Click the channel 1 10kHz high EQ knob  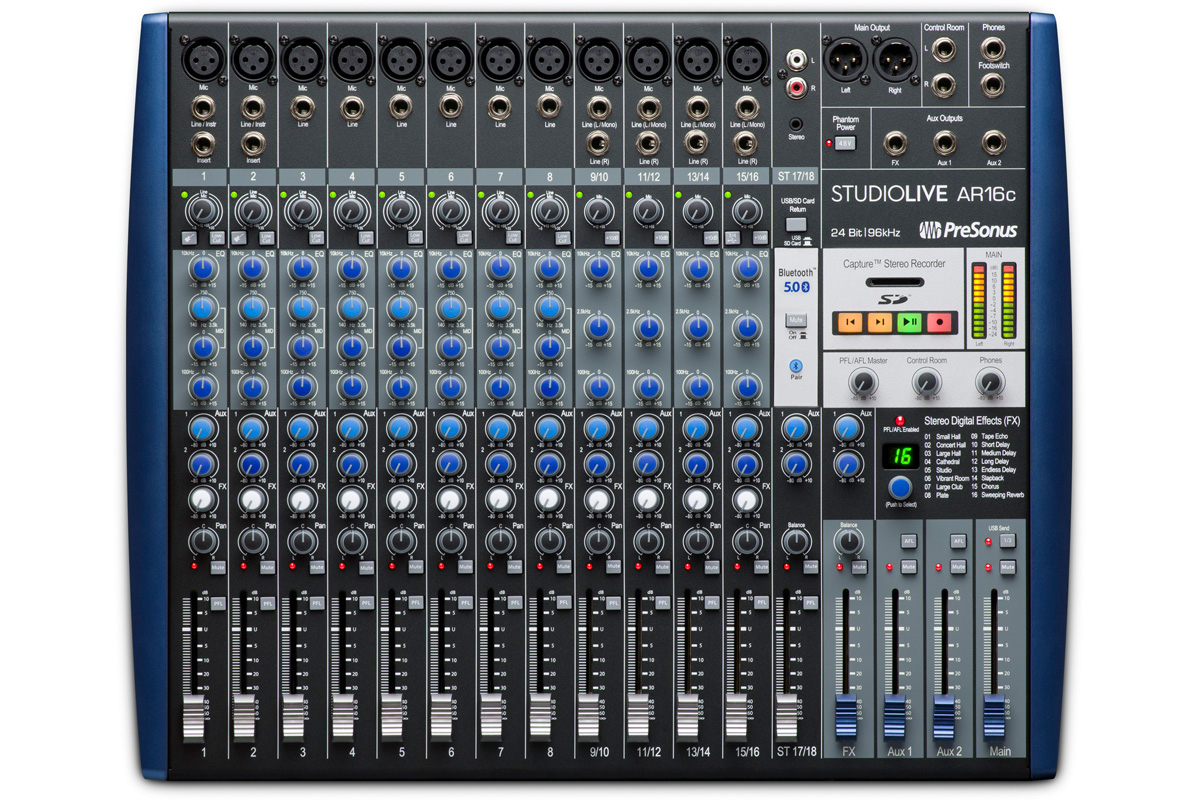click(204, 270)
